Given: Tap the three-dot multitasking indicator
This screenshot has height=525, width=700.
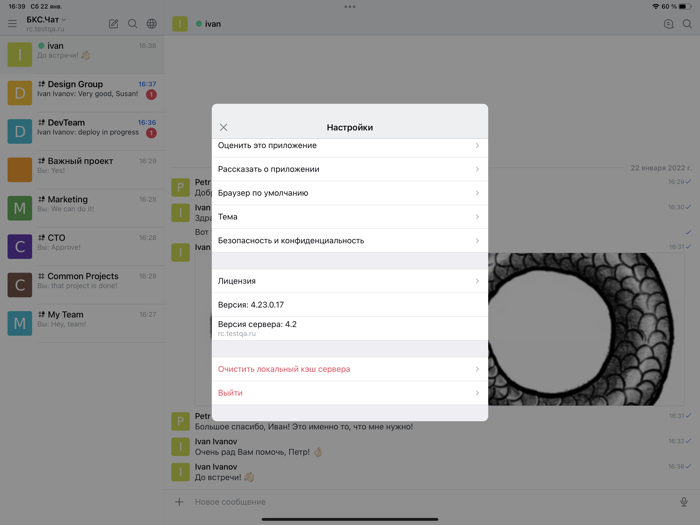Looking at the screenshot, I should 350,7.
